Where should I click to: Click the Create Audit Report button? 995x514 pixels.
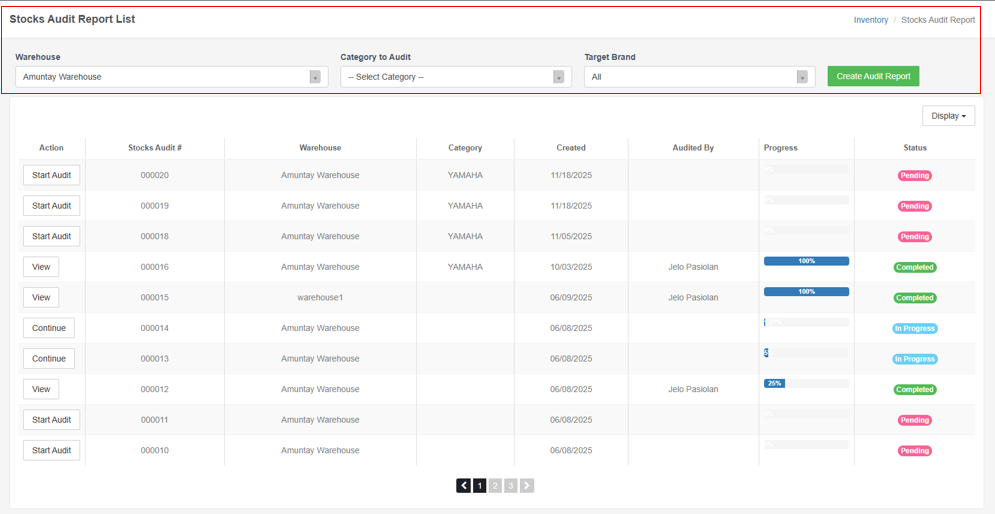tap(873, 77)
